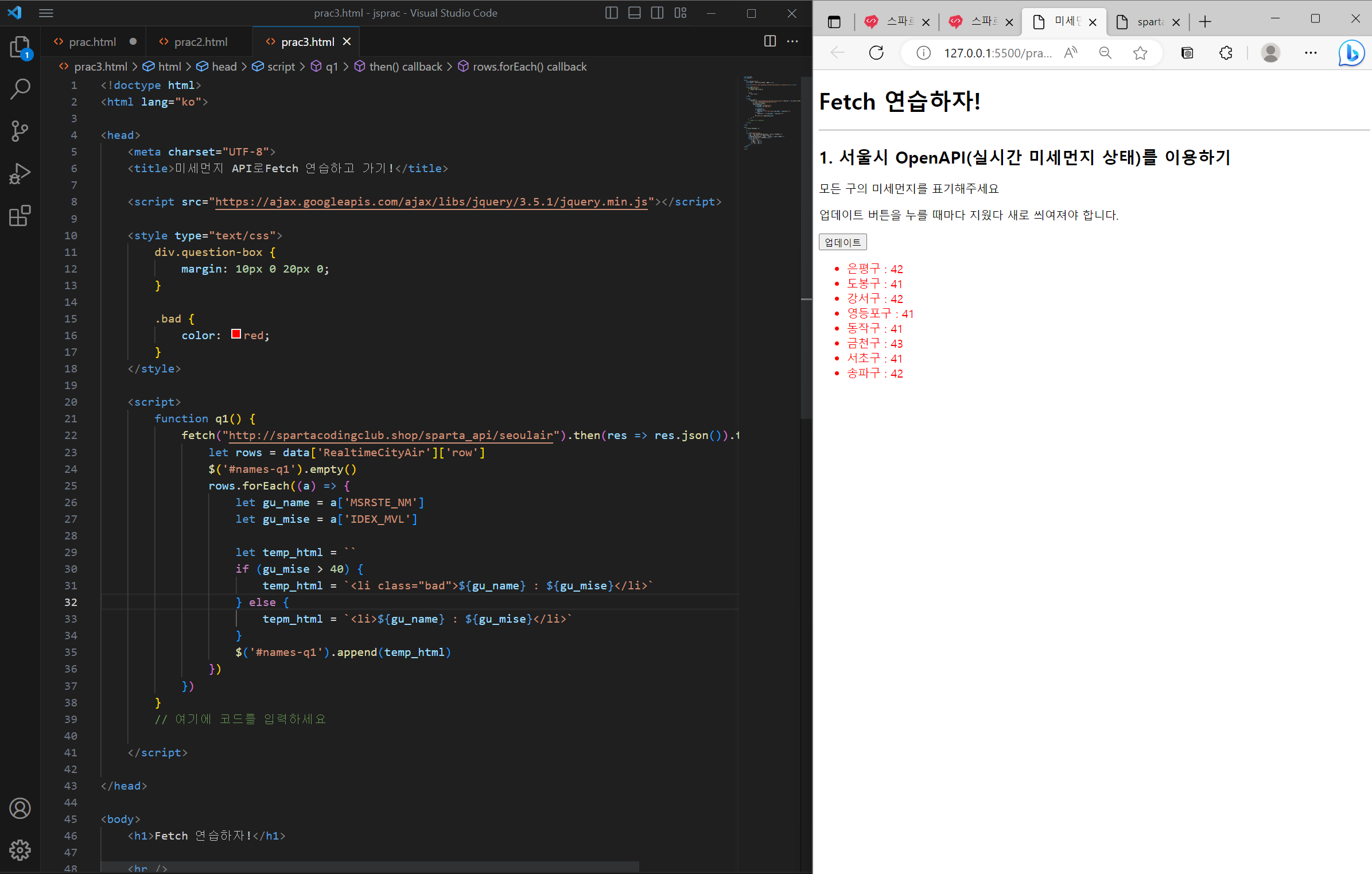Open the Manage gear menu

[x=20, y=850]
